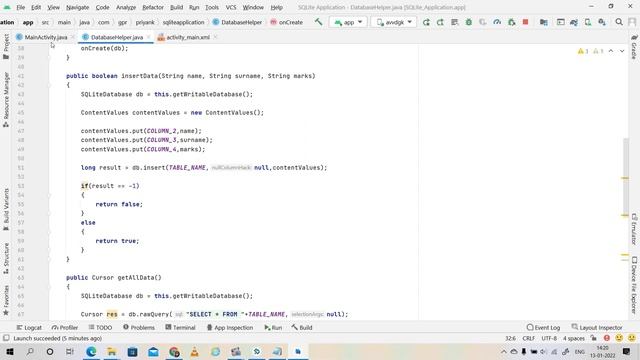Toggle the Build Variants side panel
This screenshot has height=360, width=640.
pos(6,209)
